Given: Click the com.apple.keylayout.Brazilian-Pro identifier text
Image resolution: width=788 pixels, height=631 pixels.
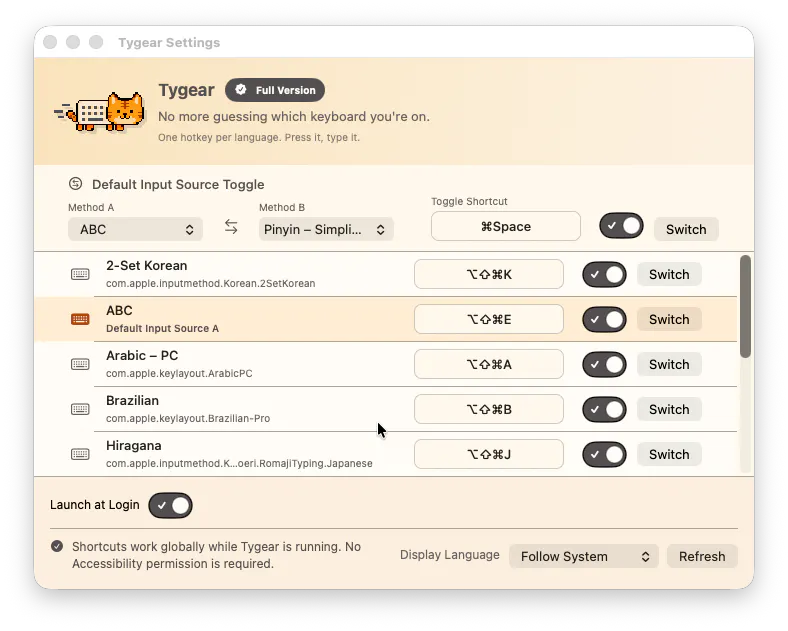Looking at the screenshot, I should pyautogui.click(x=188, y=418).
